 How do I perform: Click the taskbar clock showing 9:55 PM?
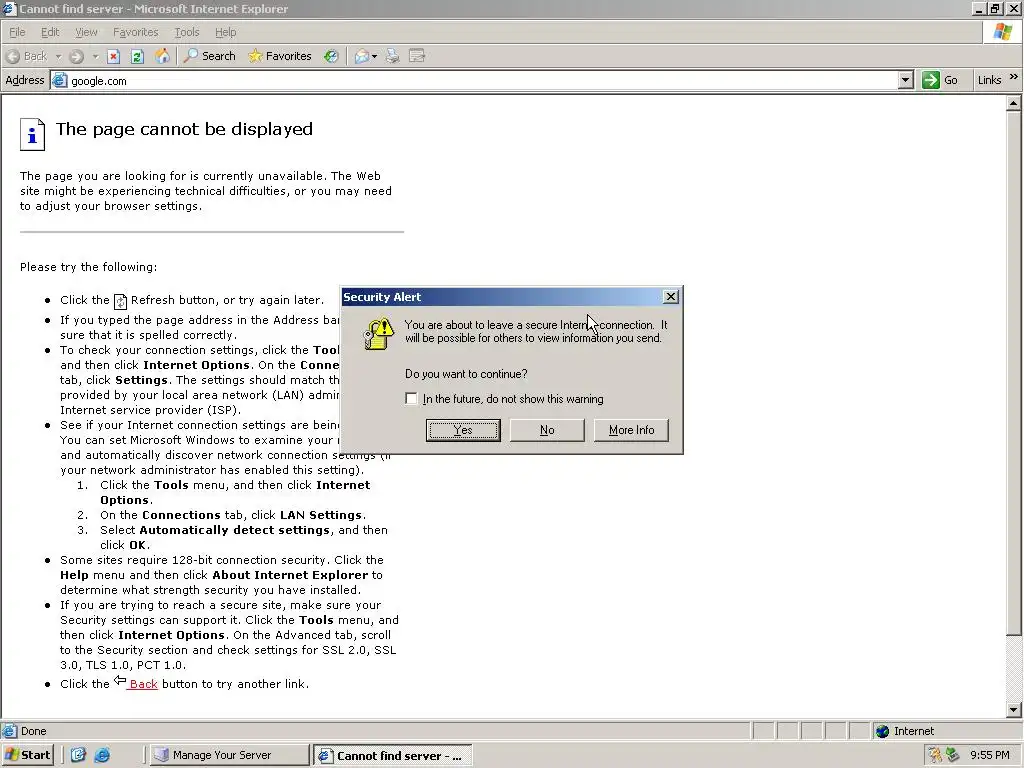[989, 755]
